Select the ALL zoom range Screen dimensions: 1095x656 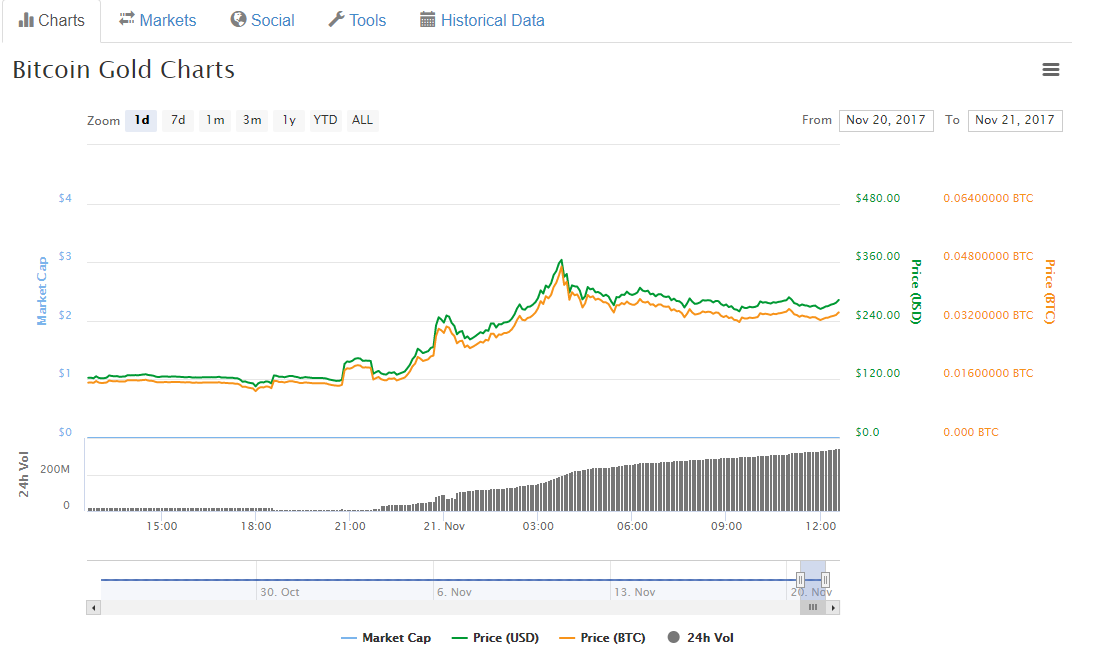pyautogui.click(x=362, y=120)
